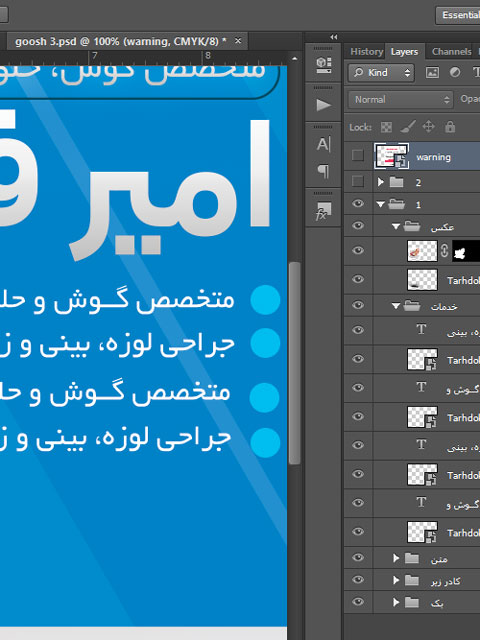Image resolution: width=480 pixels, height=640 pixels.
Task: Click folder icon of خدمات group
Action: tap(412, 305)
